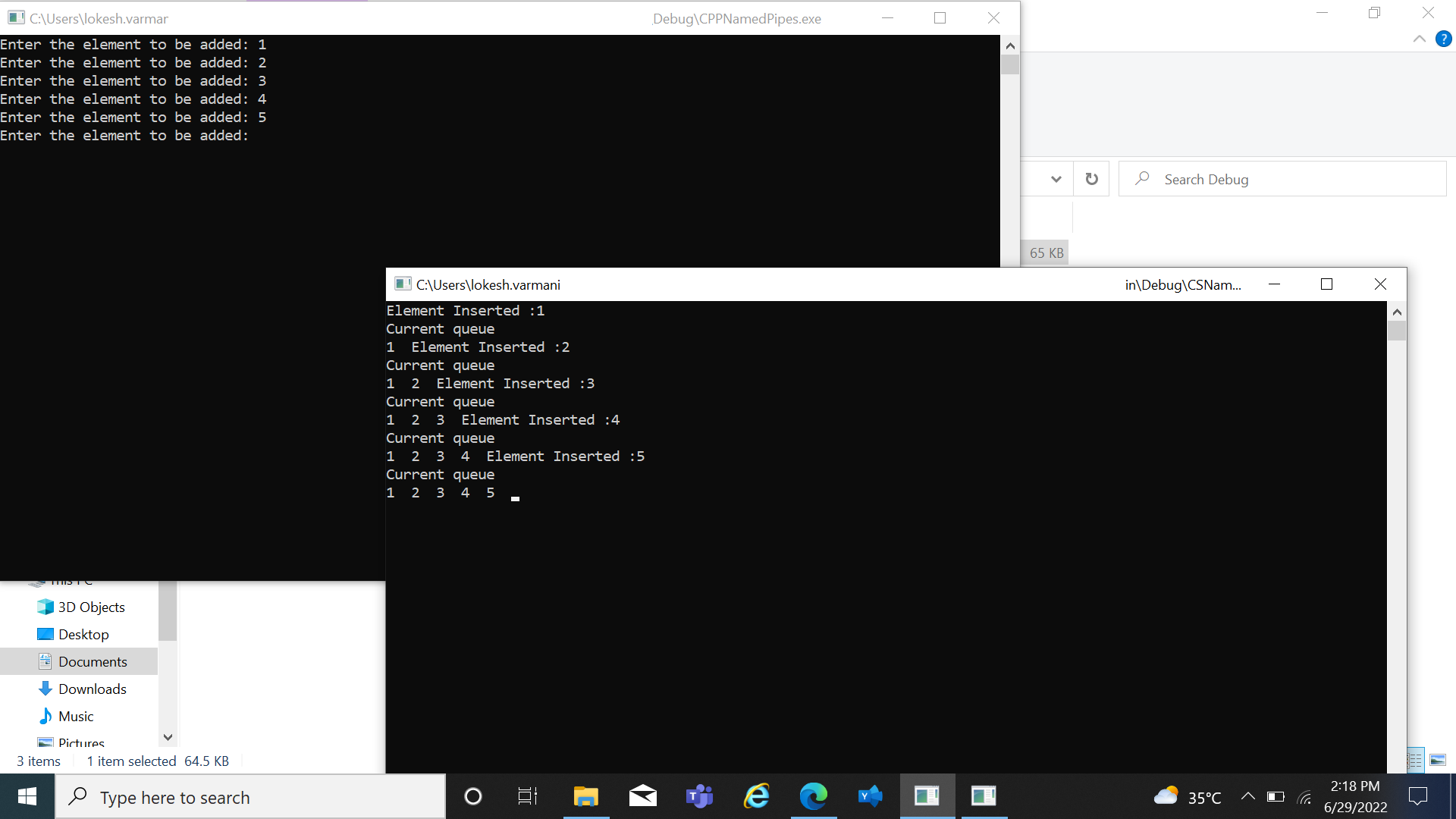
Task: Open the File Explorer help icon
Action: click(1443, 39)
